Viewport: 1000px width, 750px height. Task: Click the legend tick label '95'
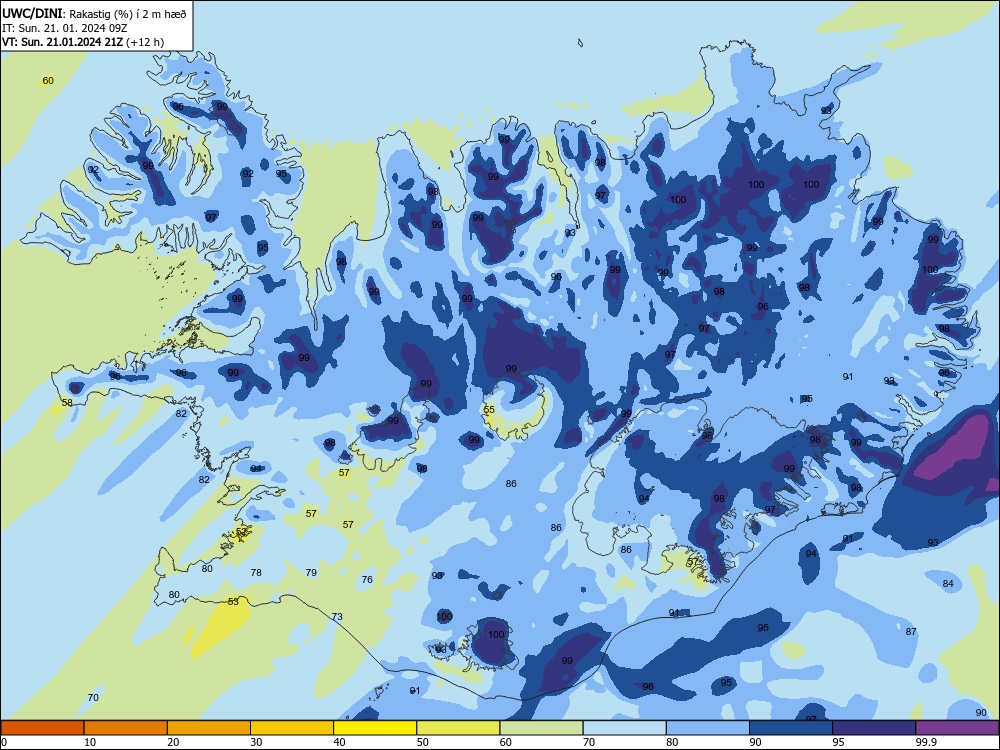coord(838,742)
